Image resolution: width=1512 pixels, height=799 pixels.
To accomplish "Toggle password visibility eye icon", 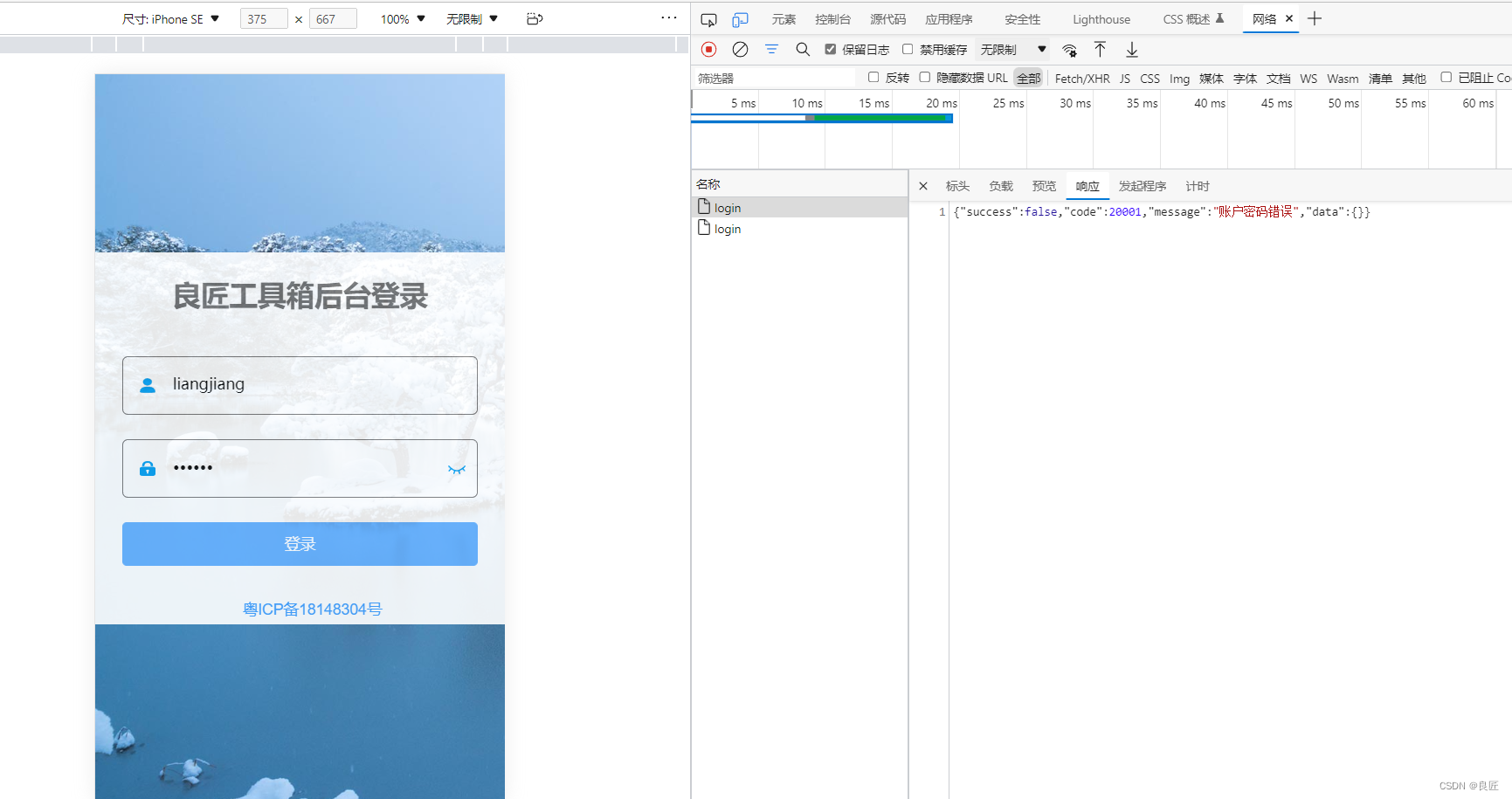I will click(457, 470).
